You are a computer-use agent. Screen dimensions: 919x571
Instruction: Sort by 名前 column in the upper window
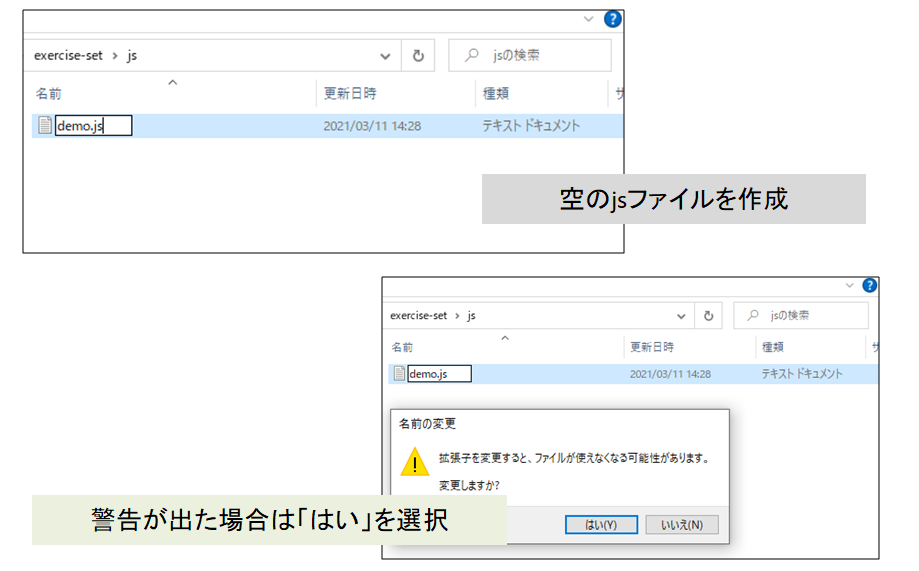click(x=49, y=93)
